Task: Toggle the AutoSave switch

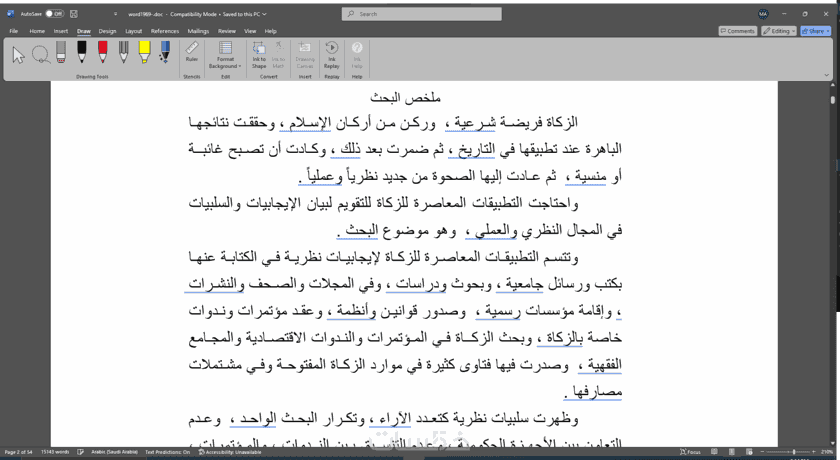Action: pyautogui.click(x=54, y=14)
